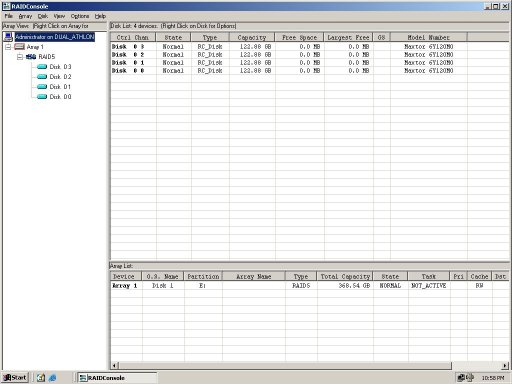Click the Disk 0:3 drive icon
The image size is (512, 384).
pyautogui.click(x=42, y=67)
